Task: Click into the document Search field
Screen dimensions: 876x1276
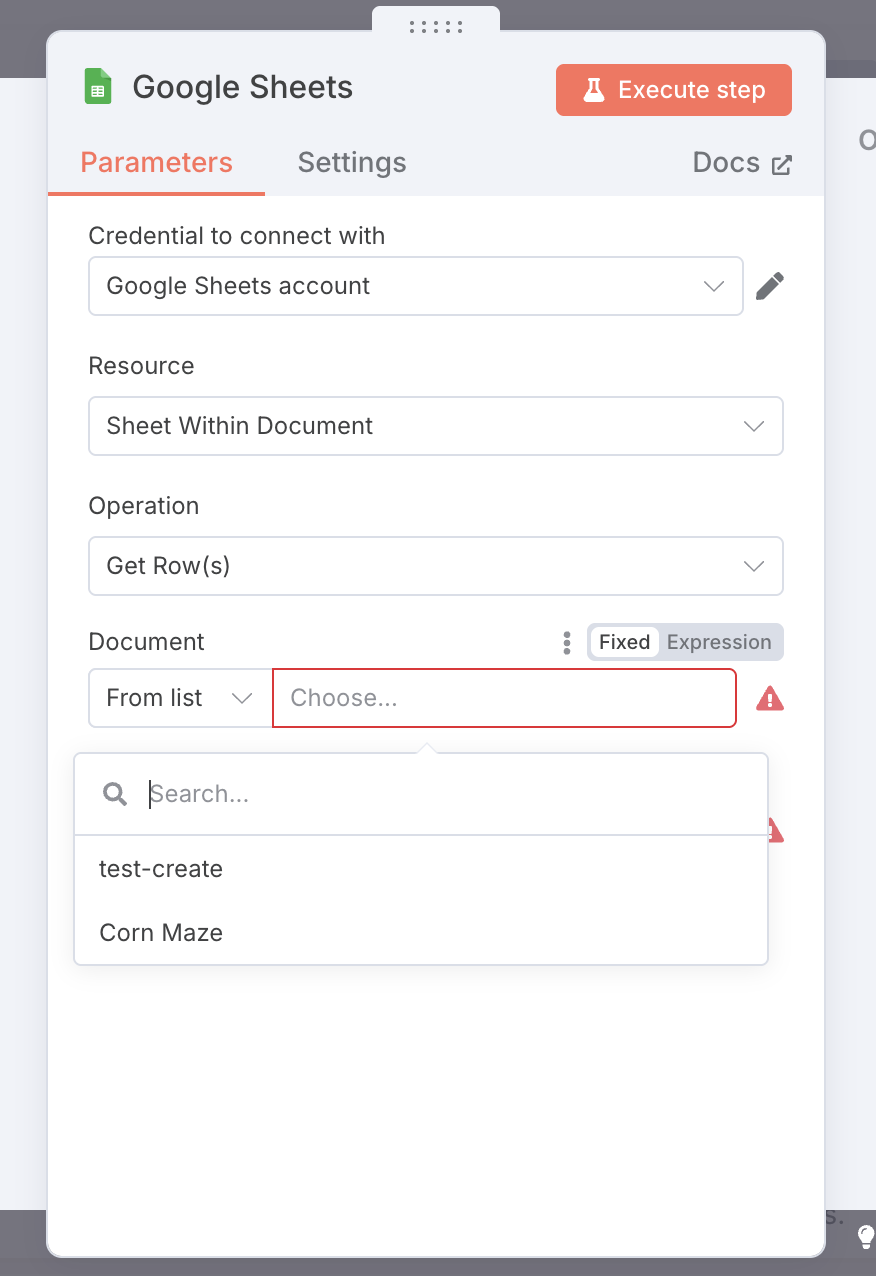Action: [x=450, y=794]
